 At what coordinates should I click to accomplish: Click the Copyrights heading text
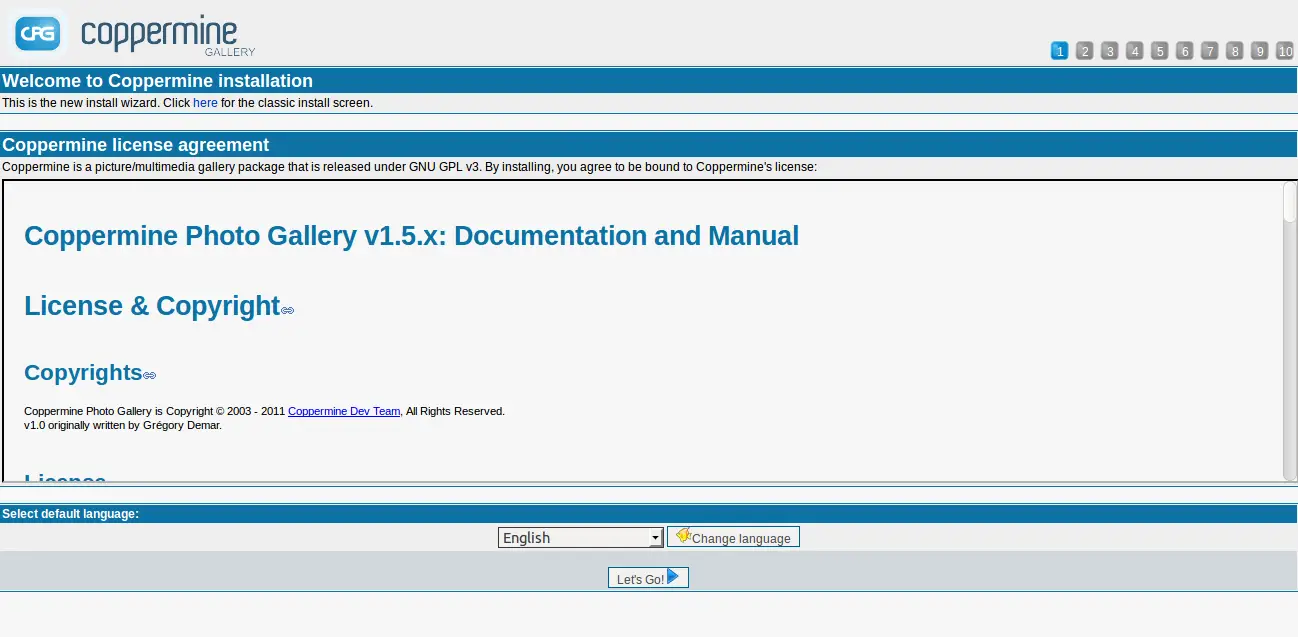[x=83, y=372]
